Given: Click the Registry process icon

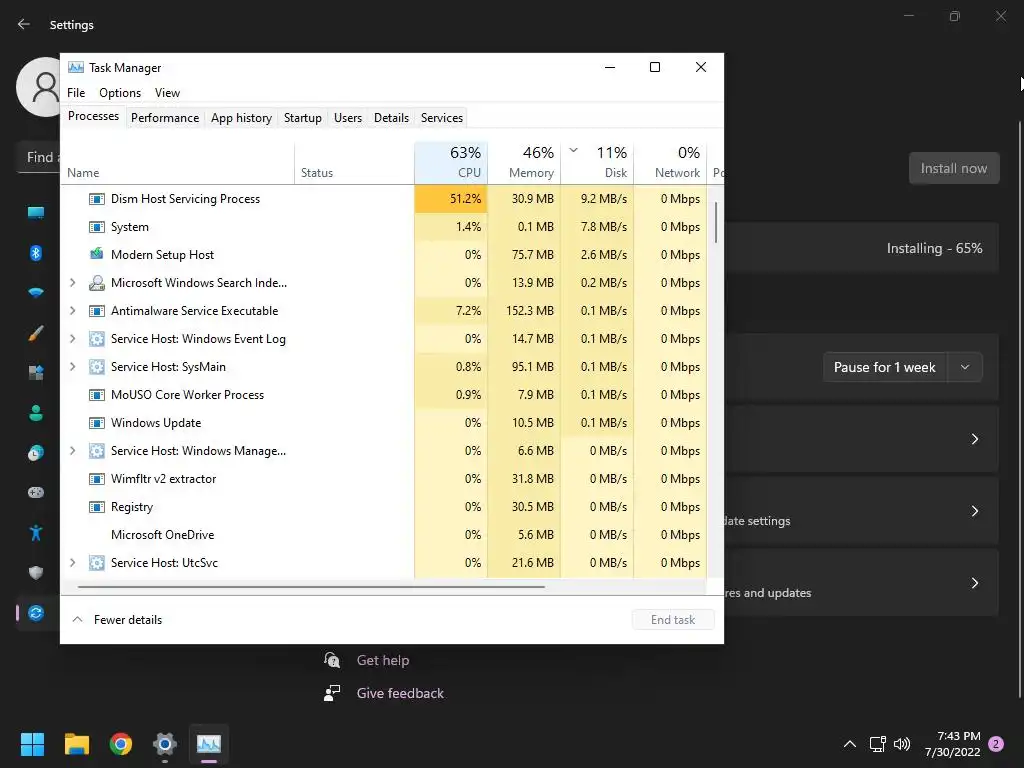Looking at the screenshot, I should pos(97,507).
